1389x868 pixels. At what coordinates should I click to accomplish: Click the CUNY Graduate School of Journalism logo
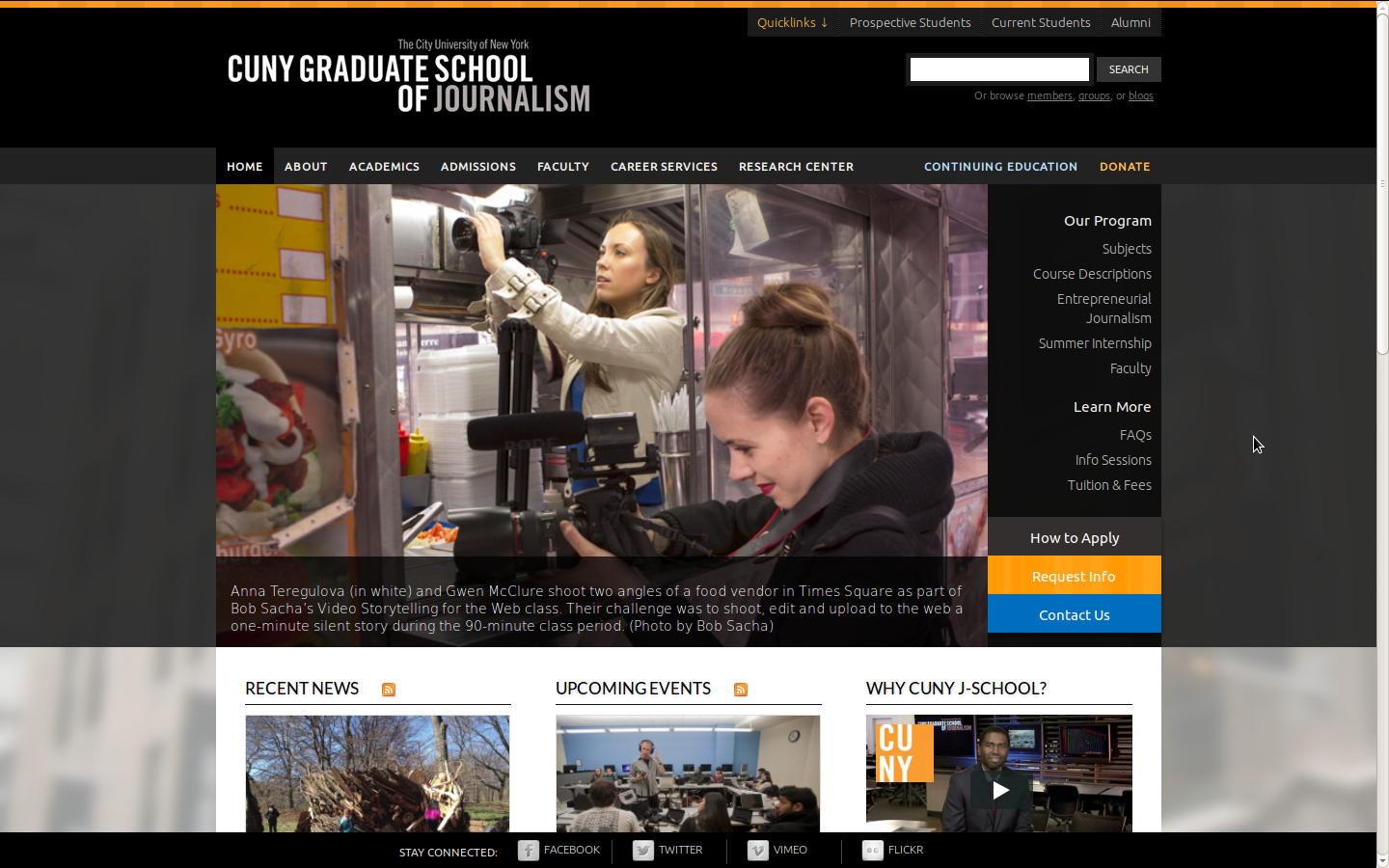(409, 77)
